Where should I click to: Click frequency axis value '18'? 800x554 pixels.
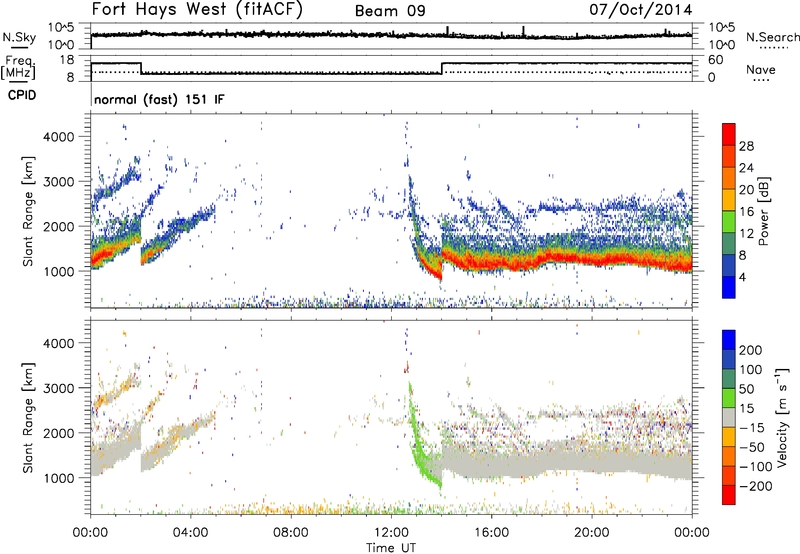[x=67, y=60]
